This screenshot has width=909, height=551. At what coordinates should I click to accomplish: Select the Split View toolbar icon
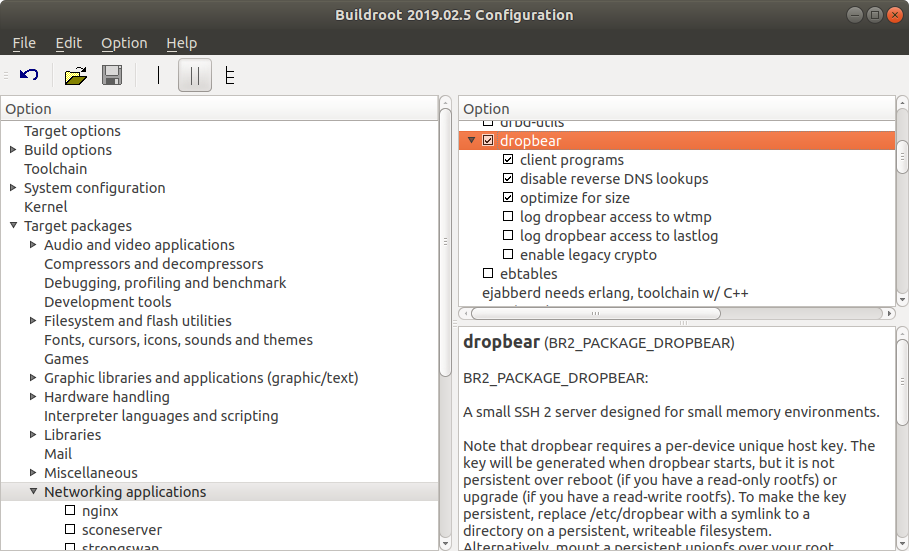[x=195, y=75]
